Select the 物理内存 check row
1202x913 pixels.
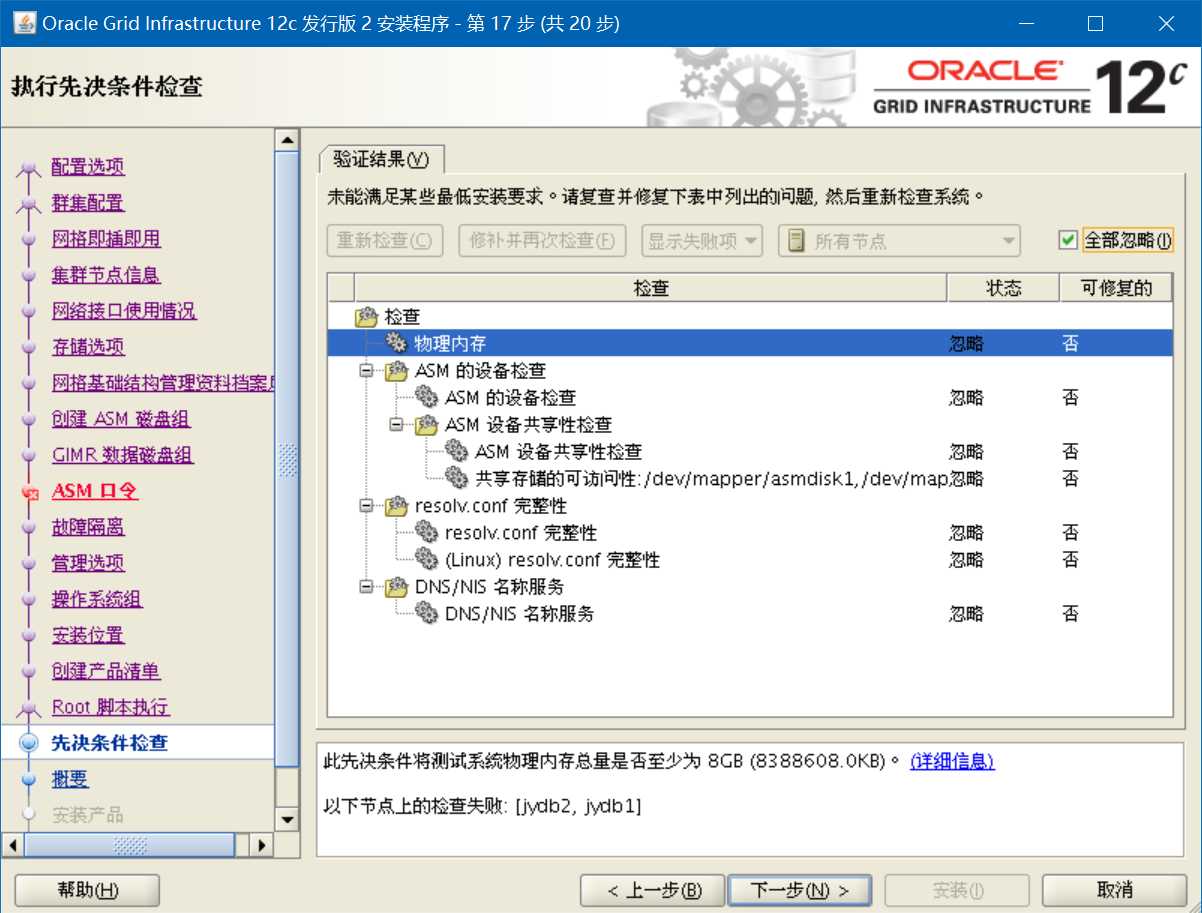pos(750,343)
